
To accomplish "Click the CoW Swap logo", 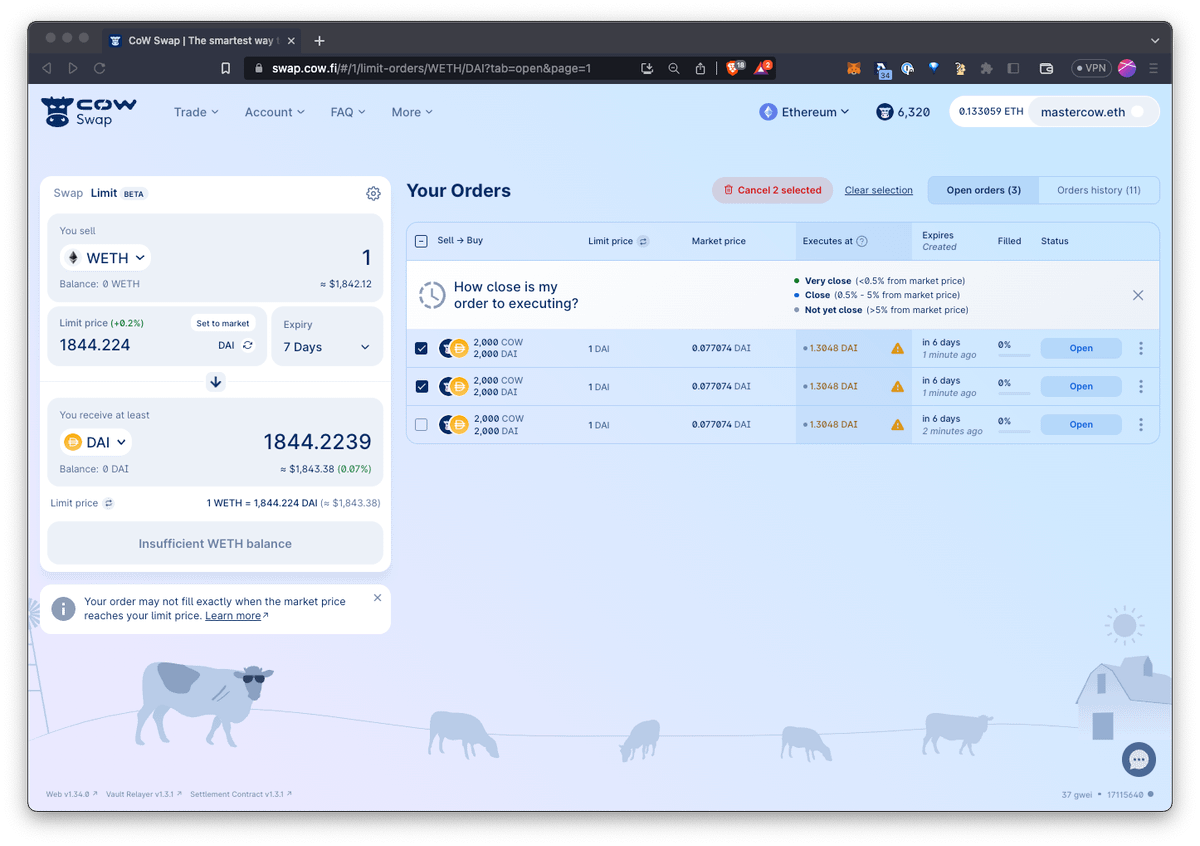I will [x=88, y=112].
